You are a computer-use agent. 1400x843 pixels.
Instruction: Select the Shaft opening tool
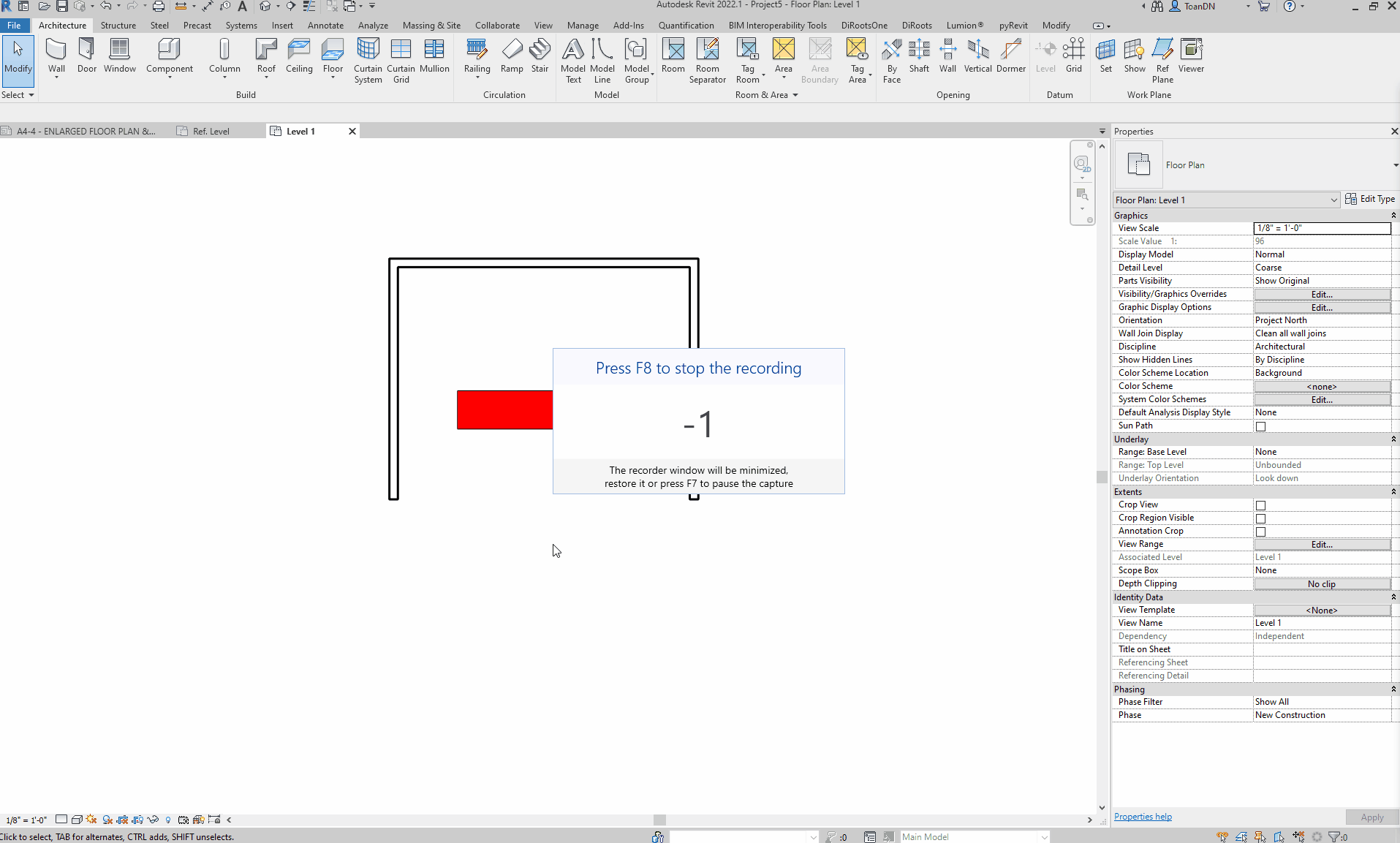point(919,57)
